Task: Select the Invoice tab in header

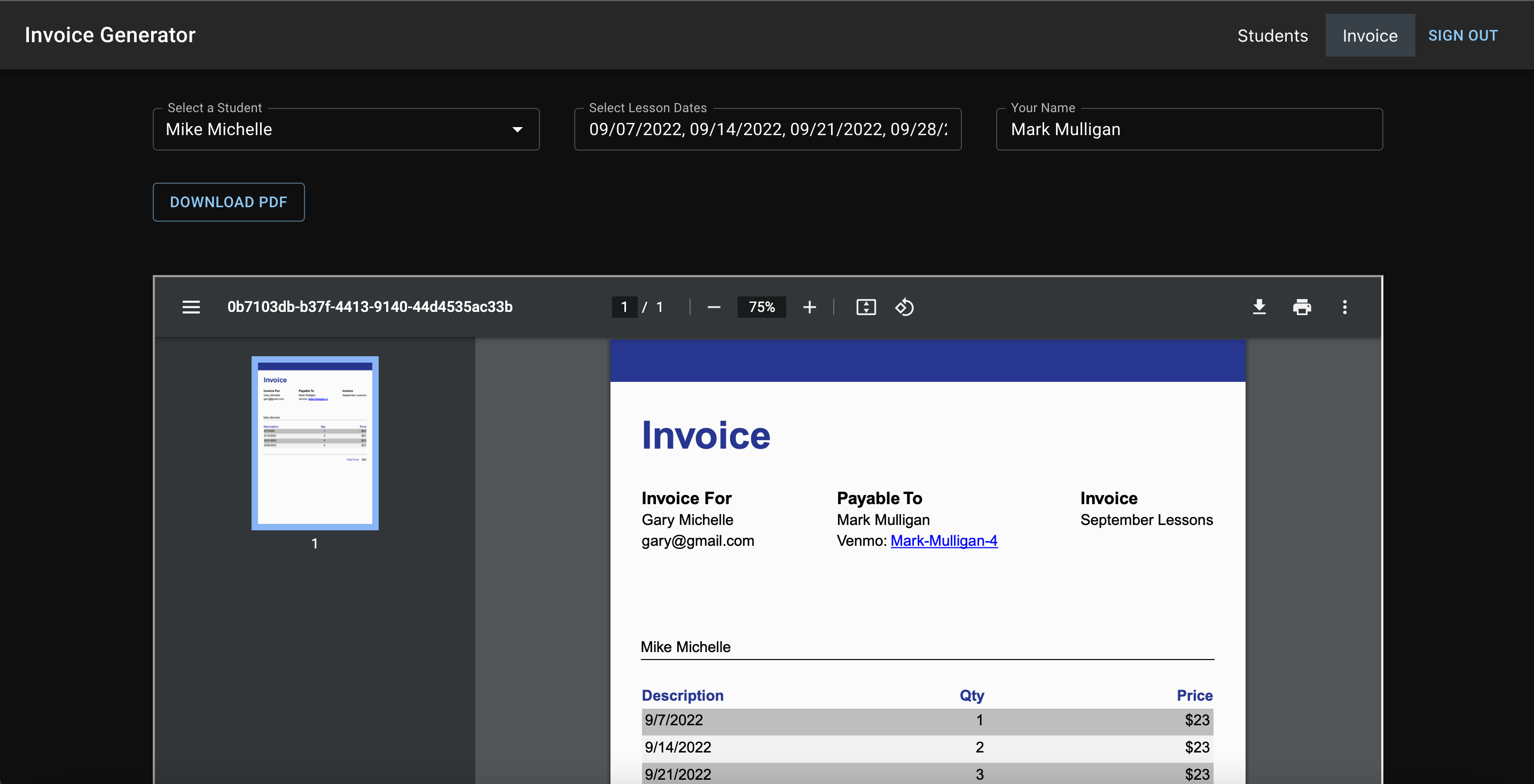Action: 1369,36
